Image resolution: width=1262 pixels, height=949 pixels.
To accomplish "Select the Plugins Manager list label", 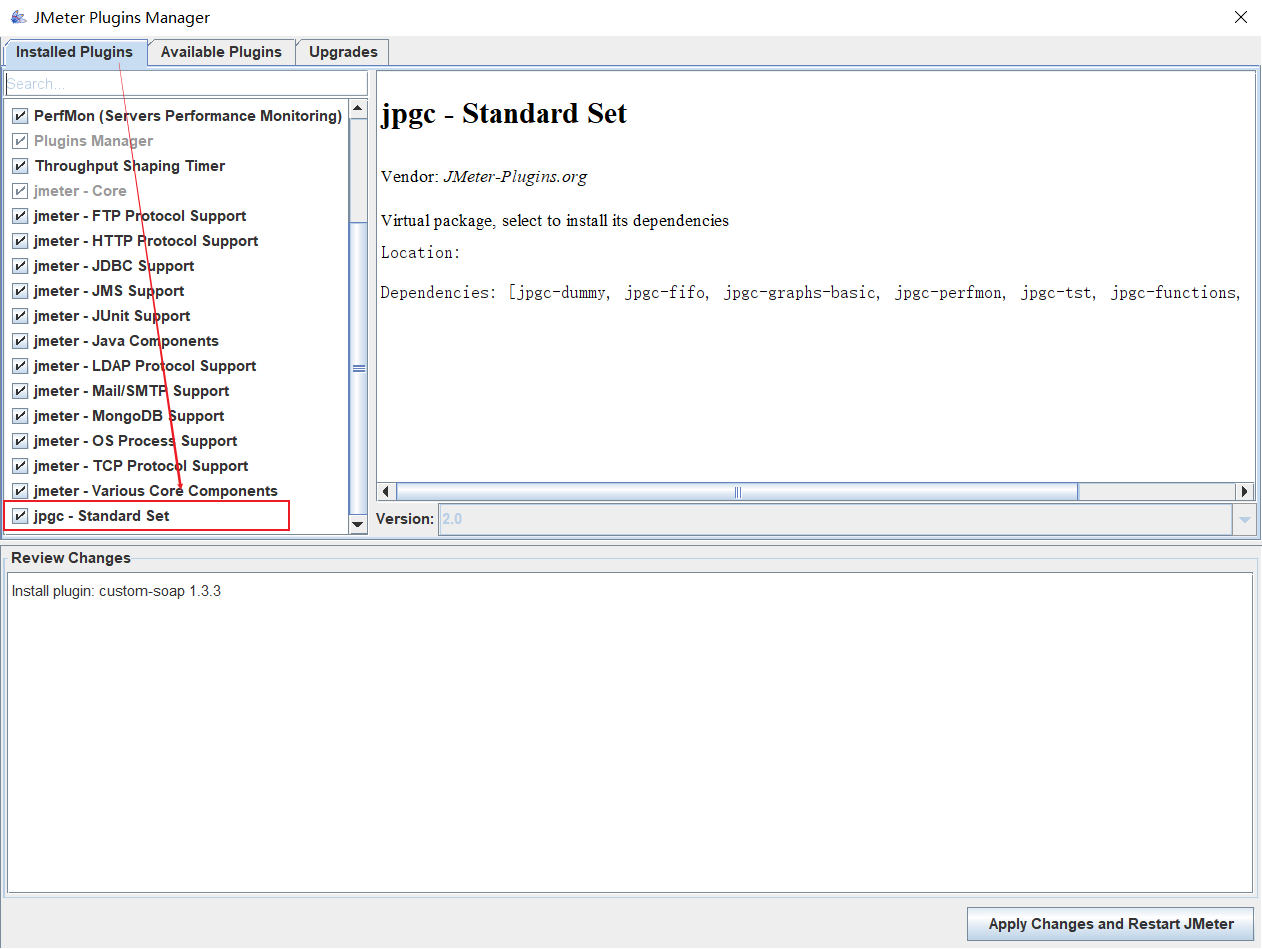I will (x=94, y=141).
